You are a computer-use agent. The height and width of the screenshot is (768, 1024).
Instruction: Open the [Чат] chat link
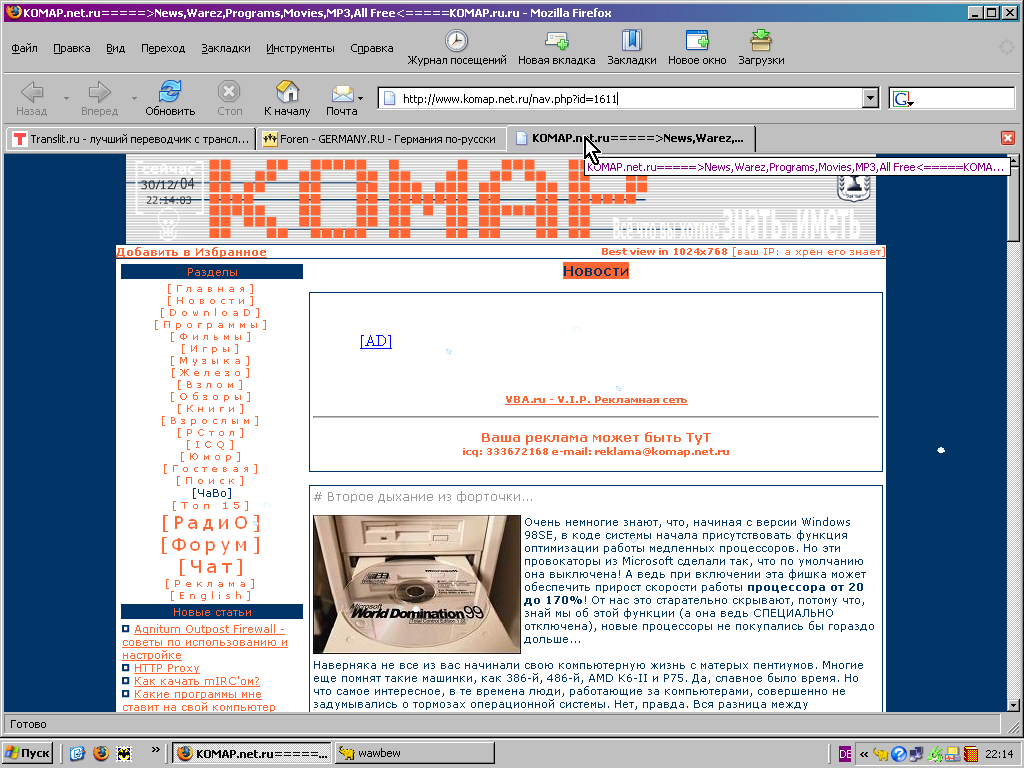pyautogui.click(x=211, y=567)
